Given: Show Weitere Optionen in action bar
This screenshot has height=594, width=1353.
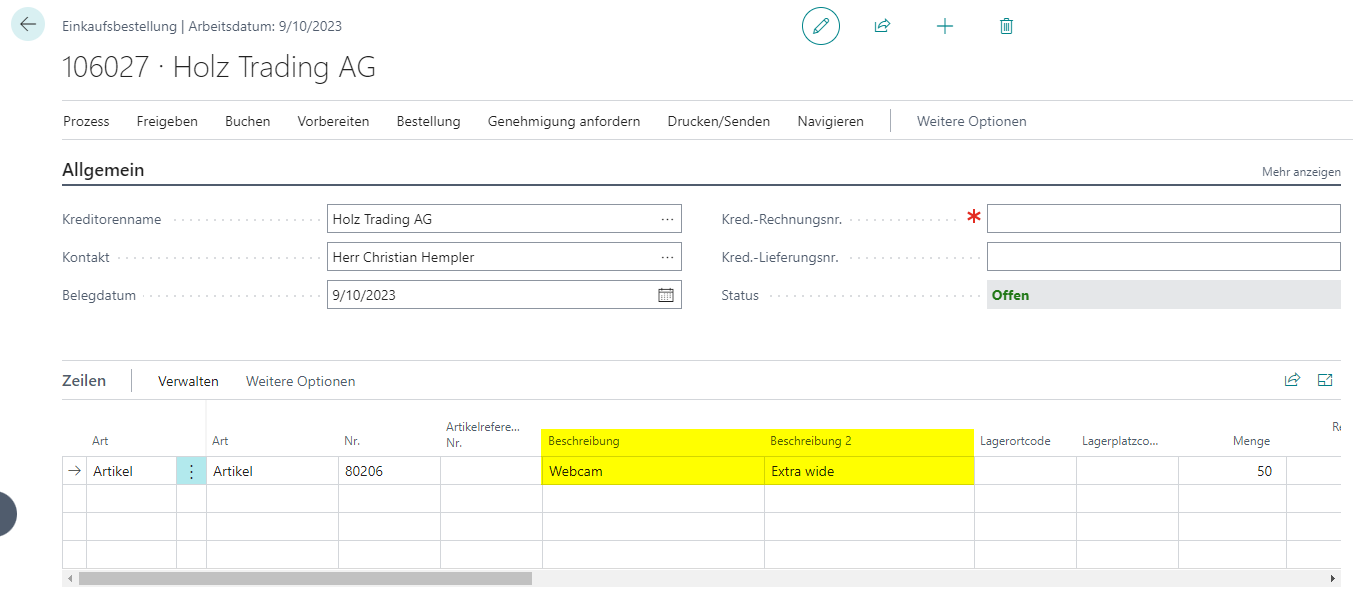Looking at the screenshot, I should tap(972, 121).
